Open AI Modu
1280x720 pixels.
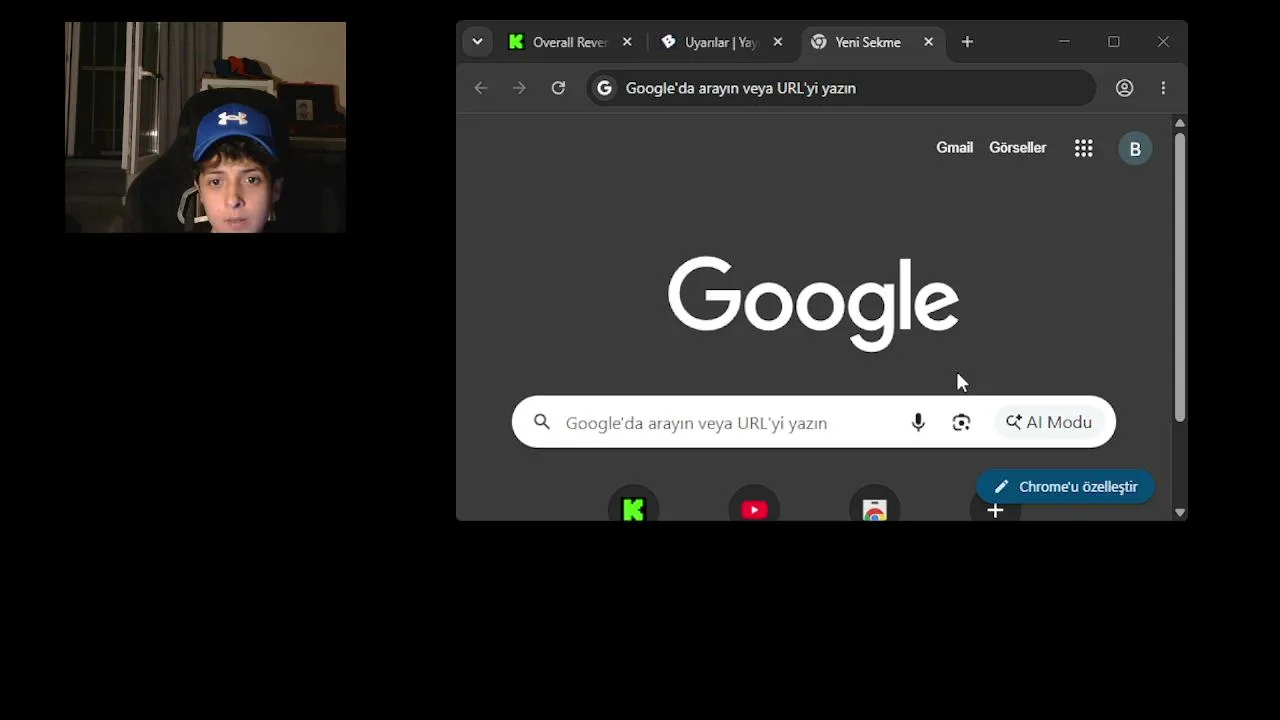(1049, 422)
